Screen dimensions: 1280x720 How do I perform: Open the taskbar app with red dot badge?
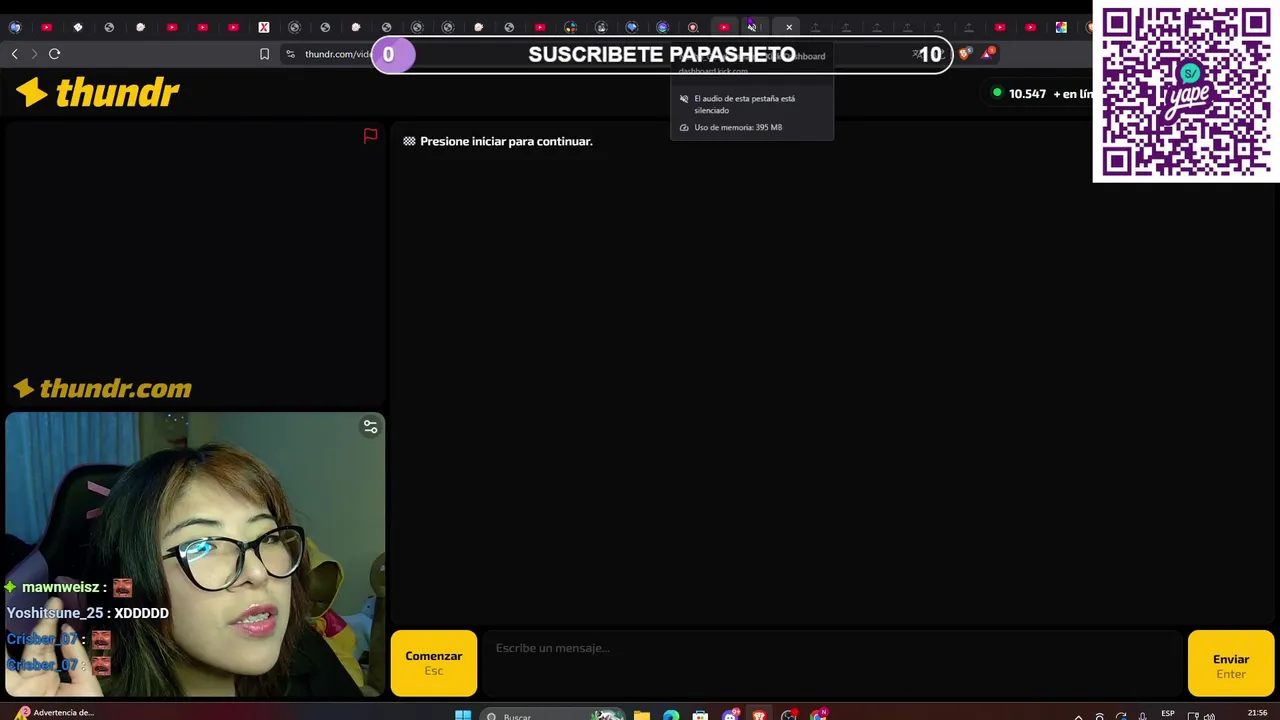[x=789, y=715]
